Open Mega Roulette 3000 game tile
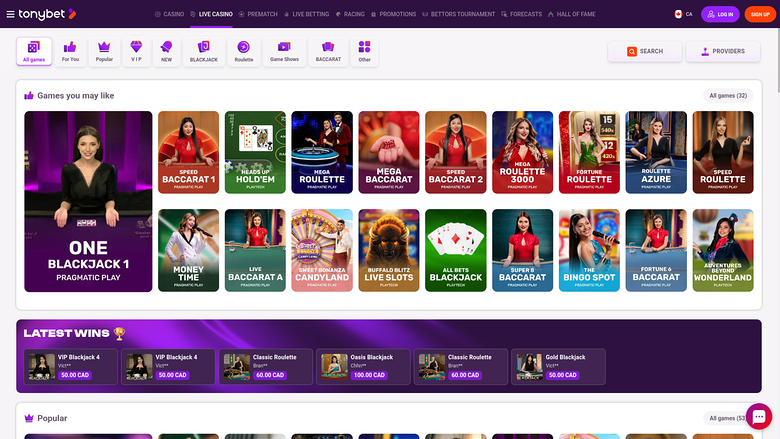Viewport: 780px width, 439px height. pos(522,152)
